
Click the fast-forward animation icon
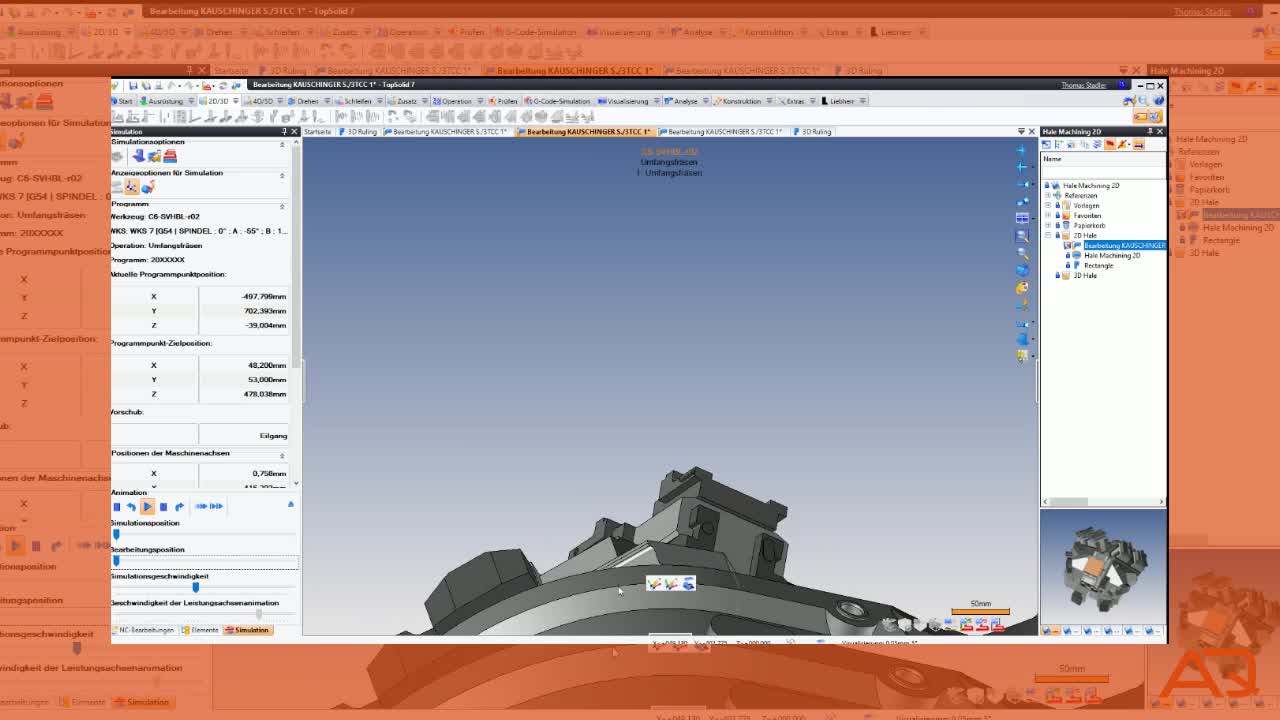point(201,507)
